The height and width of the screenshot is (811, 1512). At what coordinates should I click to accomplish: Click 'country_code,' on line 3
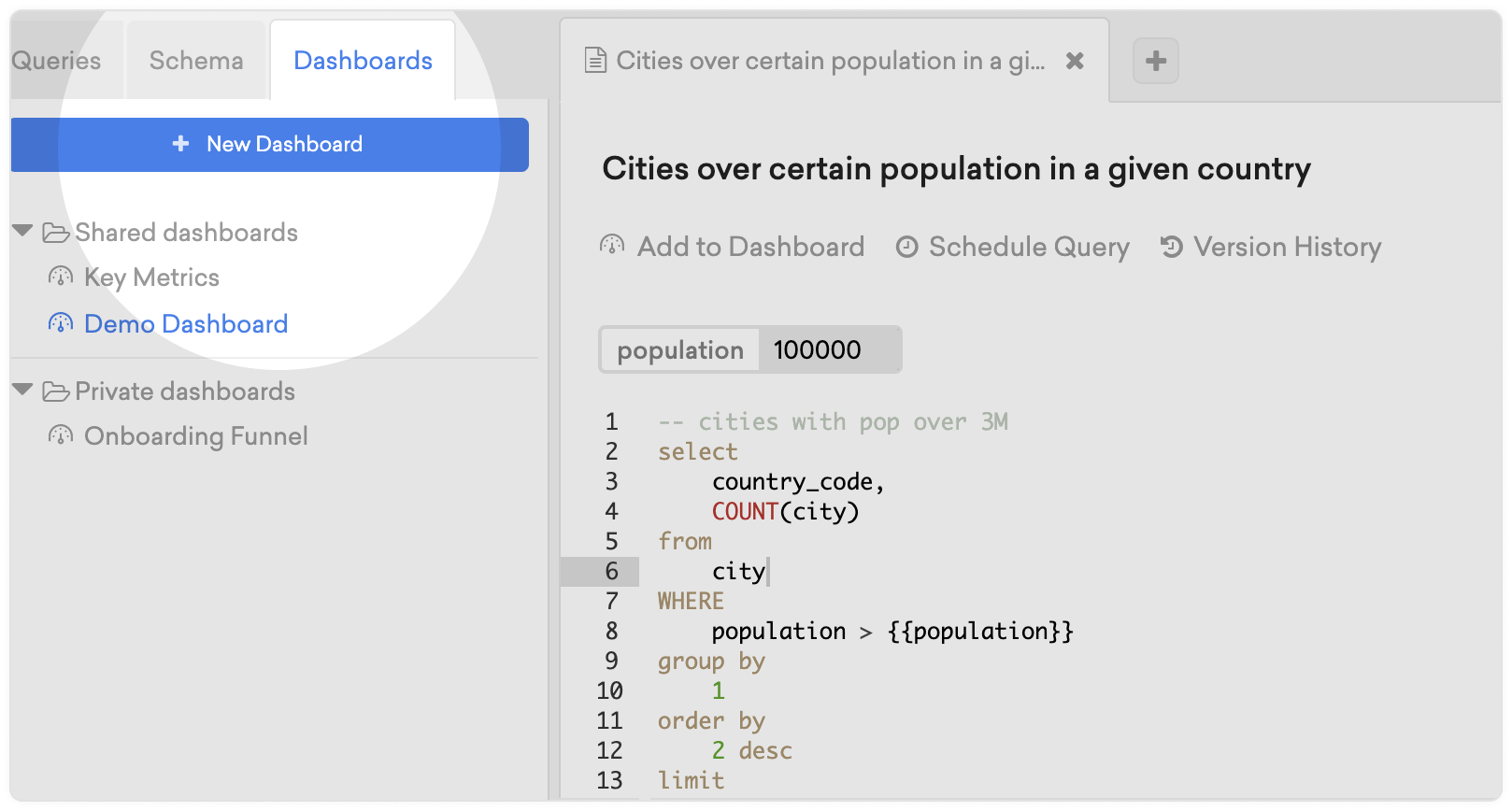[798, 481]
